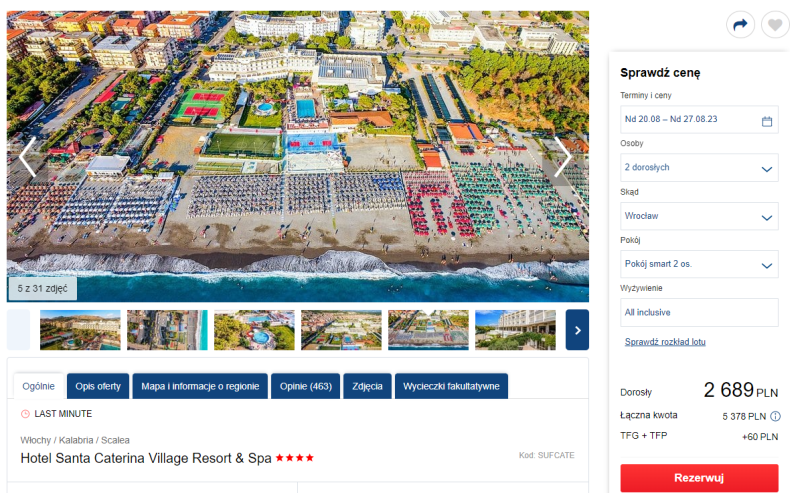
Task: Show previous photo with left arrow
Action: 28,157
